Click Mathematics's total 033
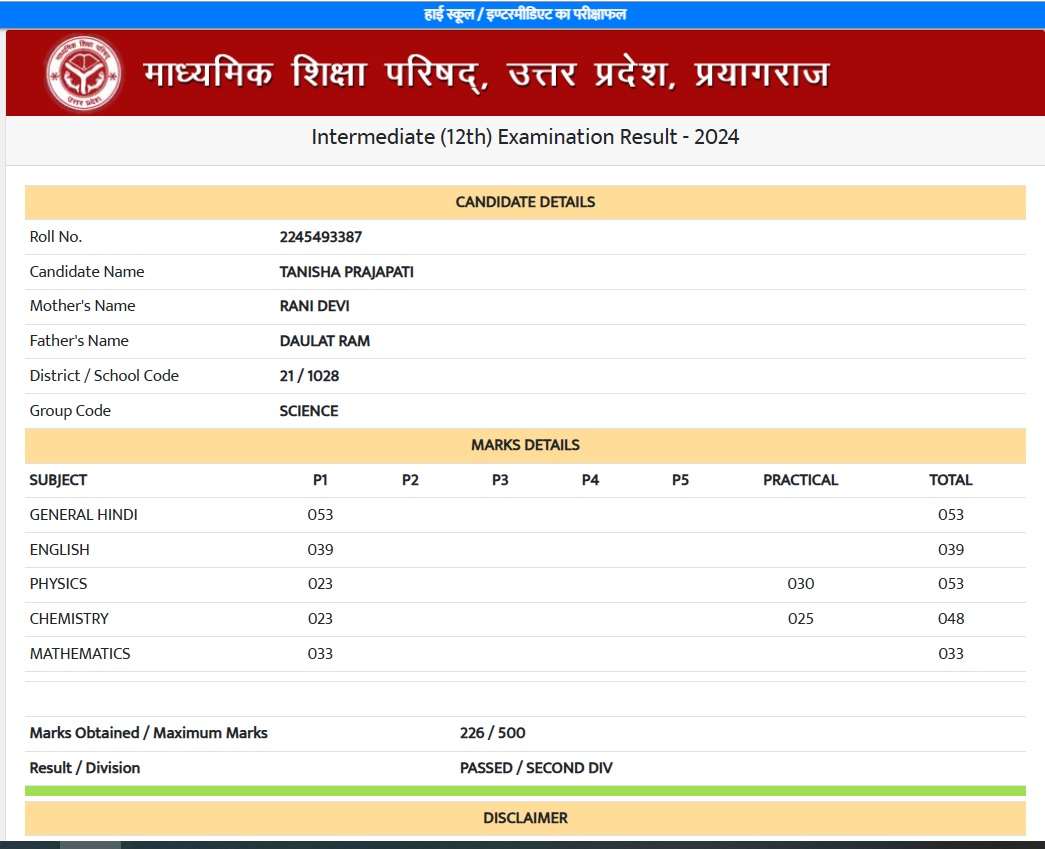 pyautogui.click(x=951, y=654)
